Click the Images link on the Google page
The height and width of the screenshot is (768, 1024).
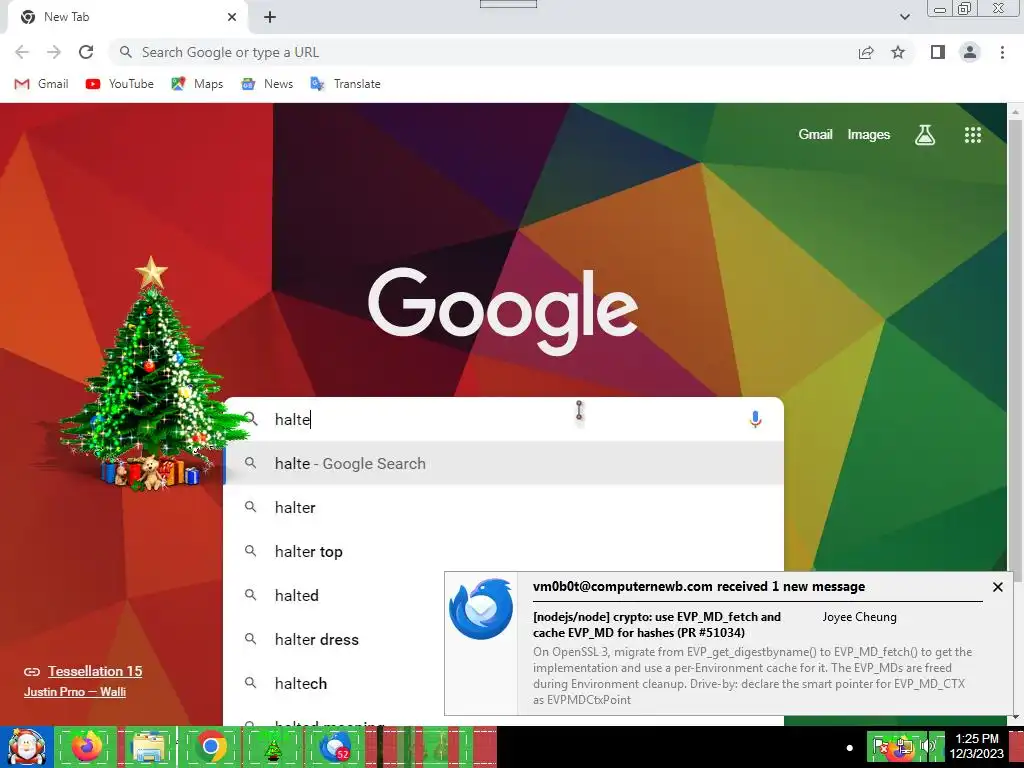click(869, 135)
